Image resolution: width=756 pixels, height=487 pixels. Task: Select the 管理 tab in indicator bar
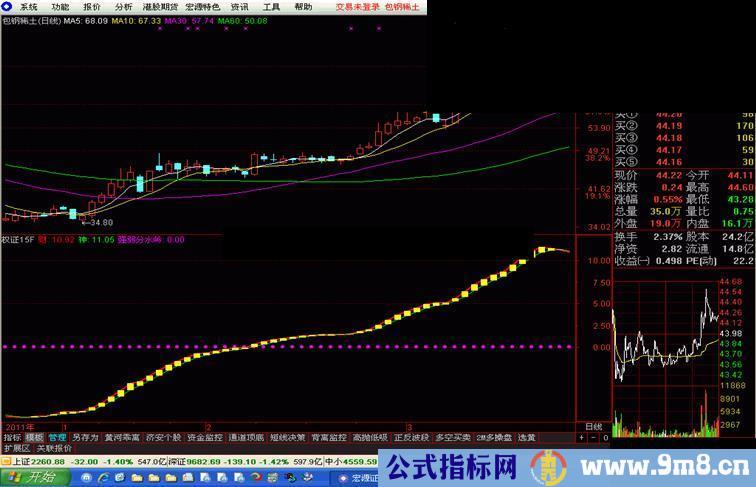(x=57, y=437)
